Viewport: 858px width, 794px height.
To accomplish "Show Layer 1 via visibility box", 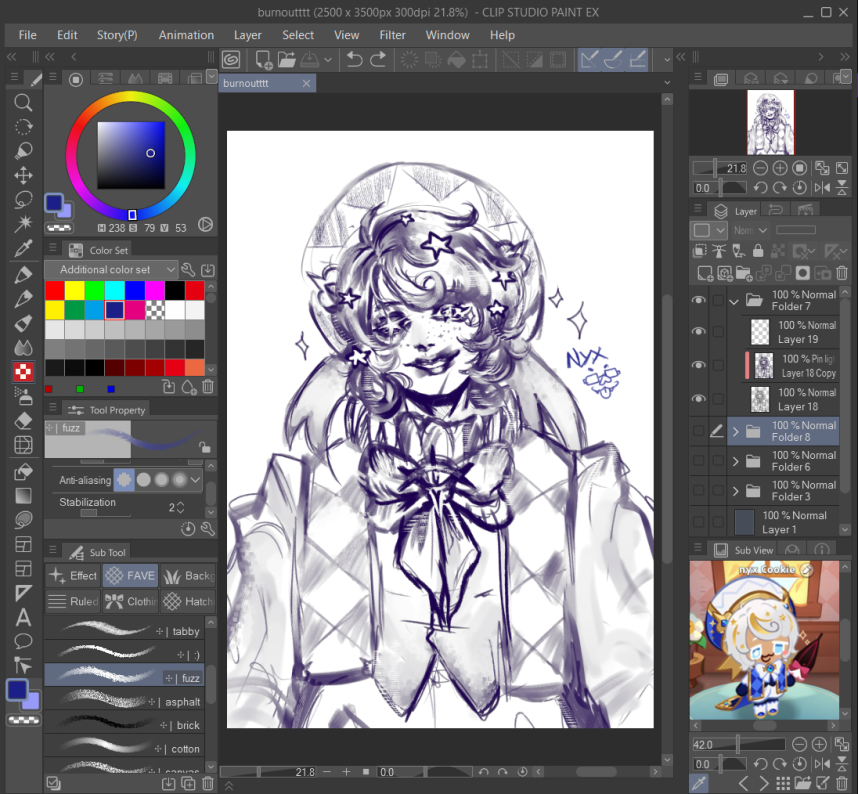I will pos(699,522).
